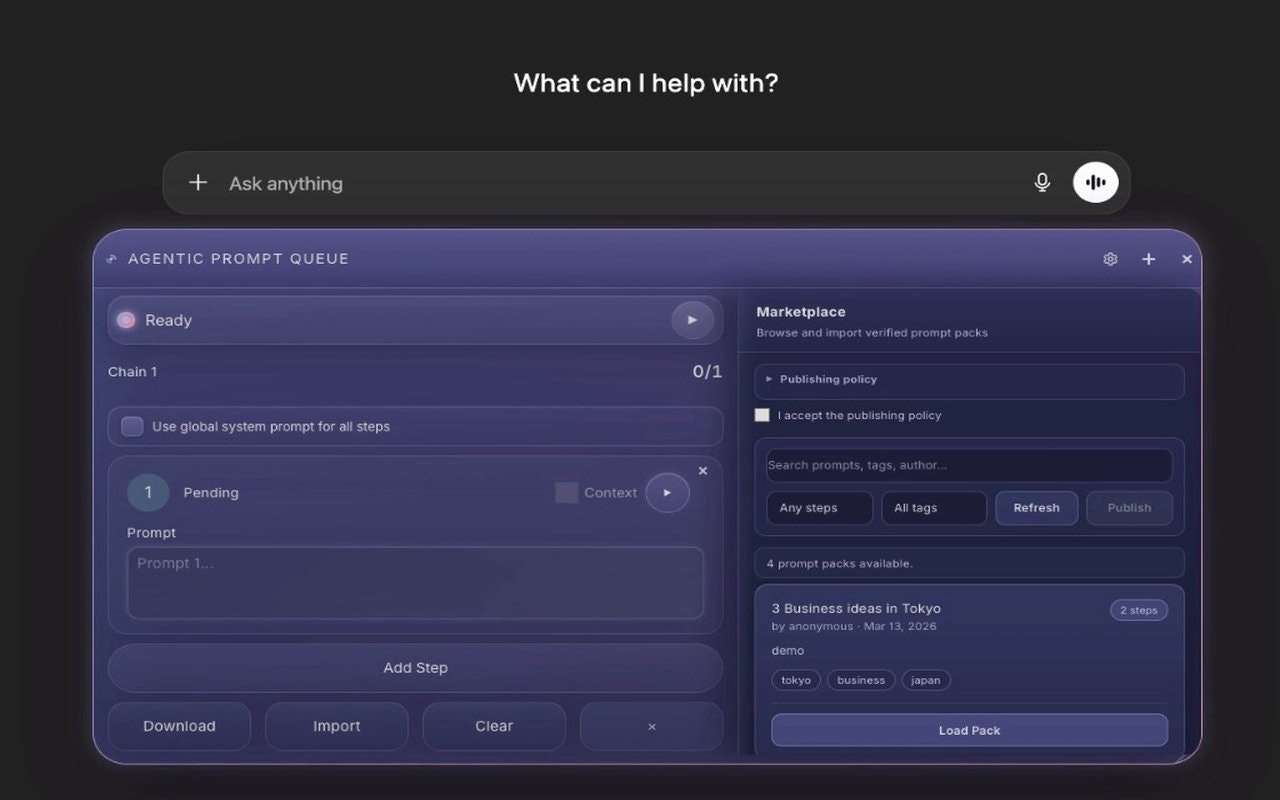Refresh the marketplace prompt packs

(1036, 508)
